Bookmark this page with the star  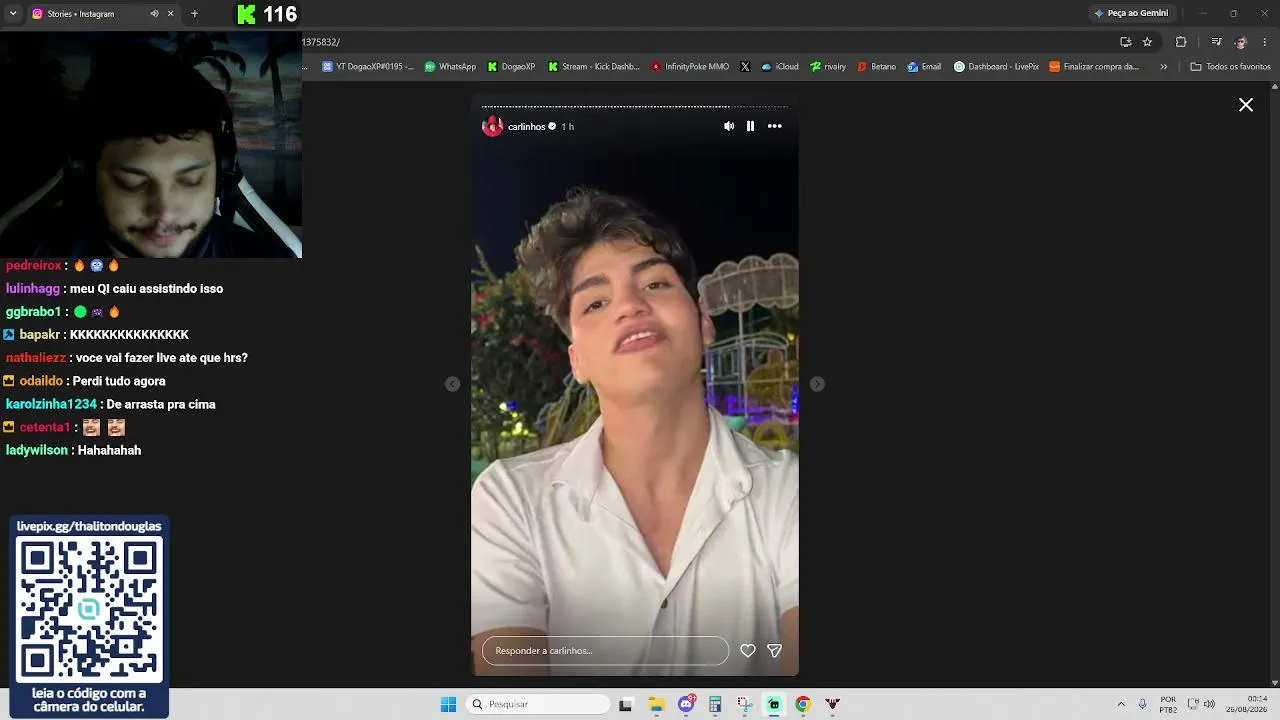[x=1147, y=42]
